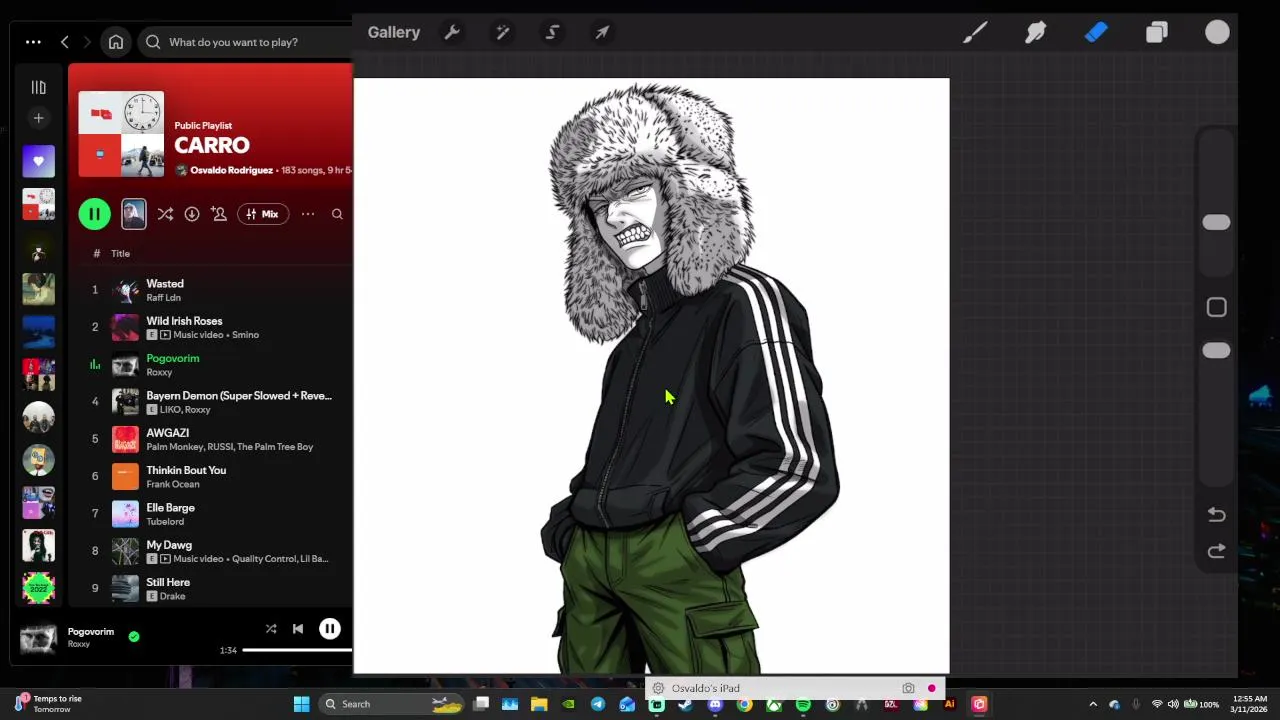The height and width of the screenshot is (720, 1280).
Task: Open Spotify three-dot main menu
Action: pos(33,42)
